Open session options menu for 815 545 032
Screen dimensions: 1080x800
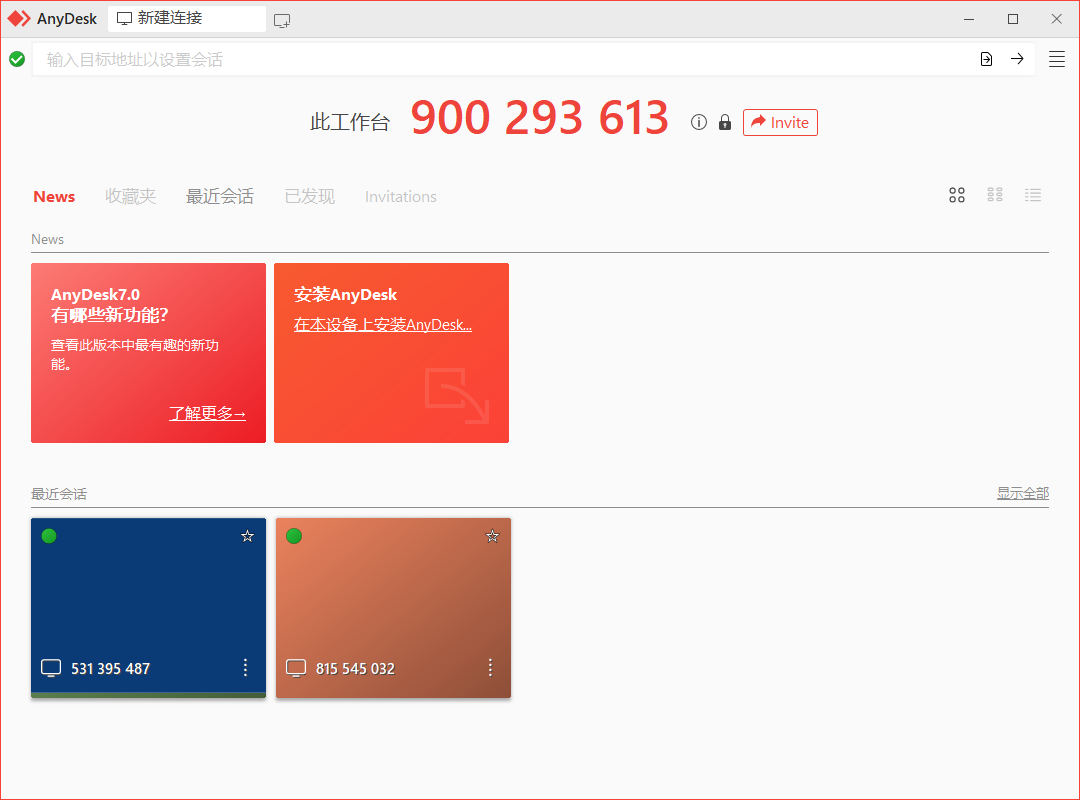pos(490,668)
